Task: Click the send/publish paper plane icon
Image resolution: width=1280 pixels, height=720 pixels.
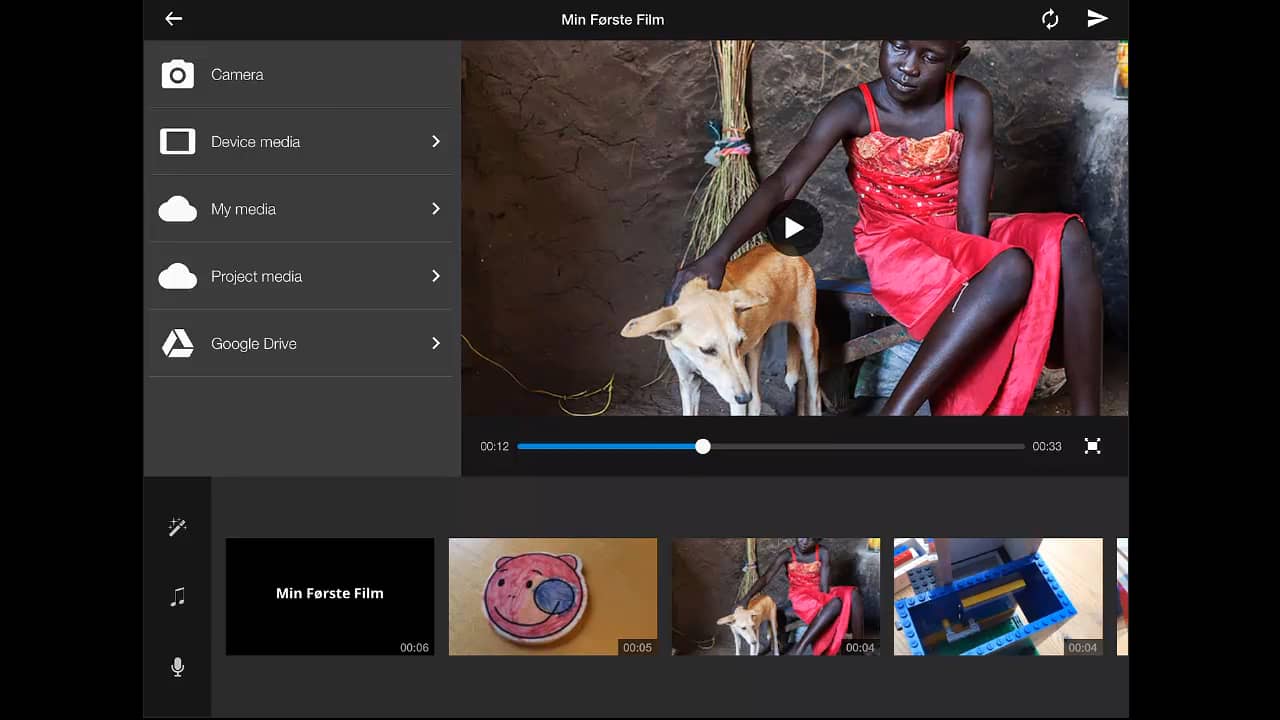Action: (x=1098, y=19)
